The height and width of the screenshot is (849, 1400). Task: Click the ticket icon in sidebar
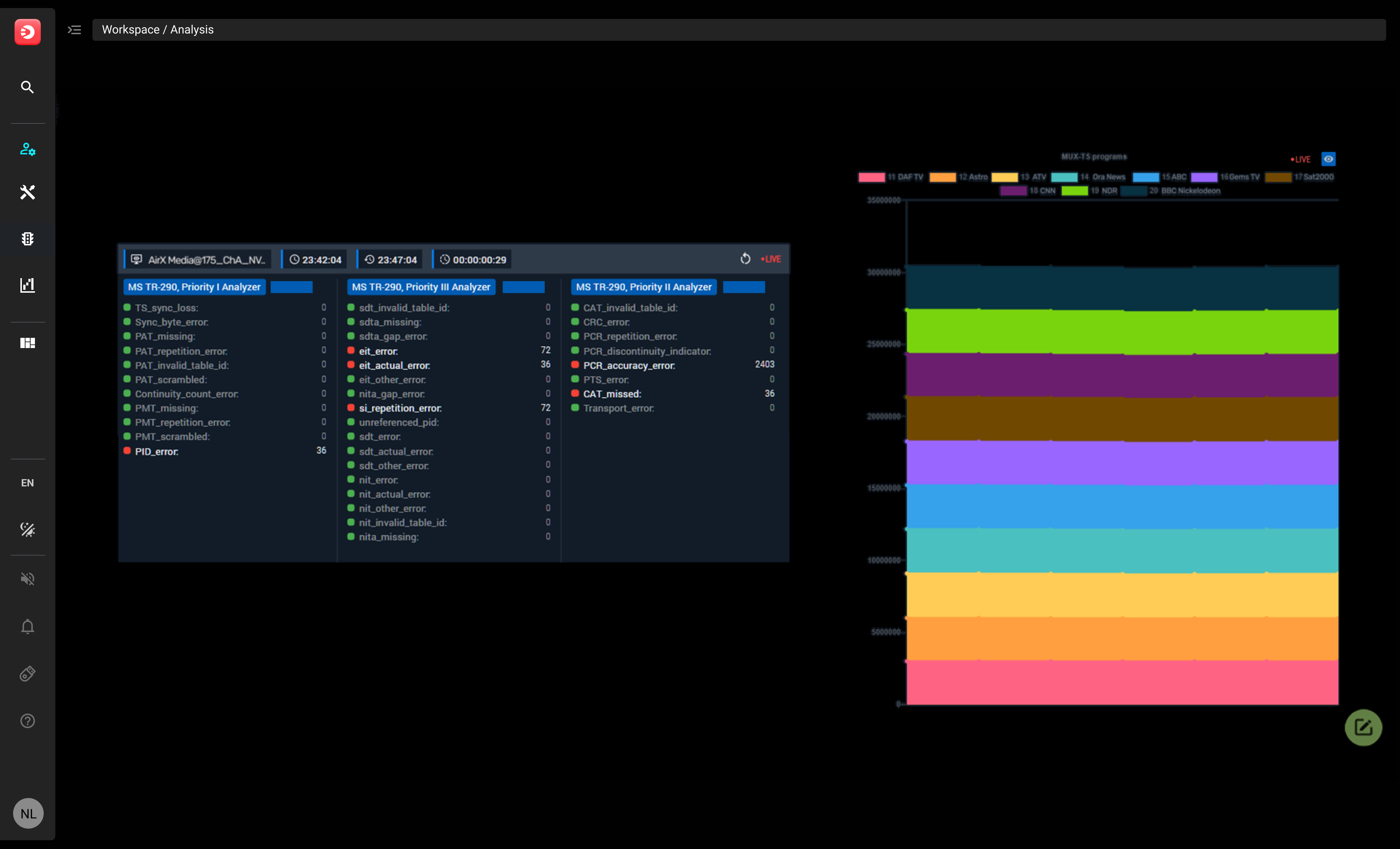pyautogui.click(x=27, y=674)
